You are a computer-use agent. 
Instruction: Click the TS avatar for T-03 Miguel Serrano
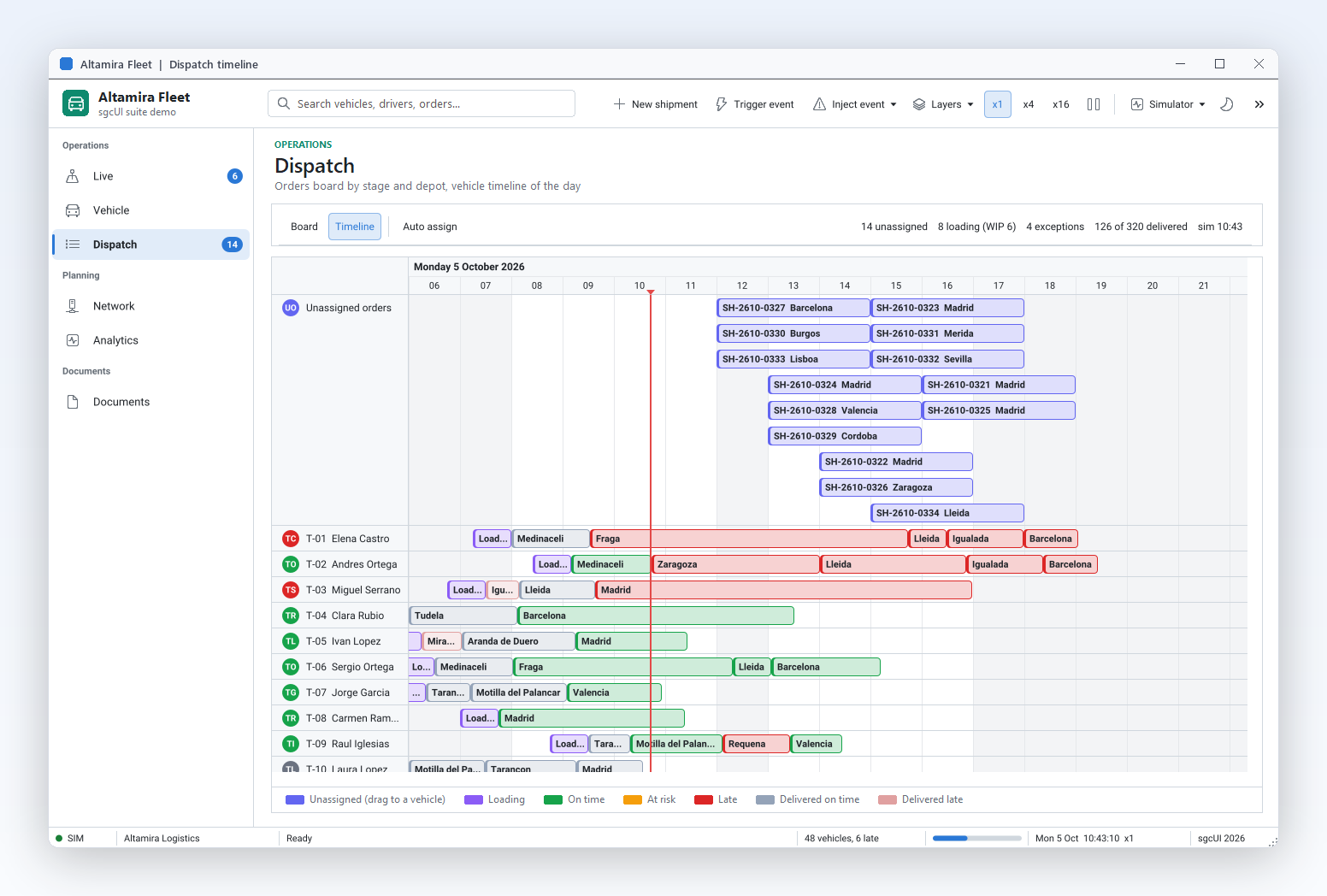pos(291,590)
